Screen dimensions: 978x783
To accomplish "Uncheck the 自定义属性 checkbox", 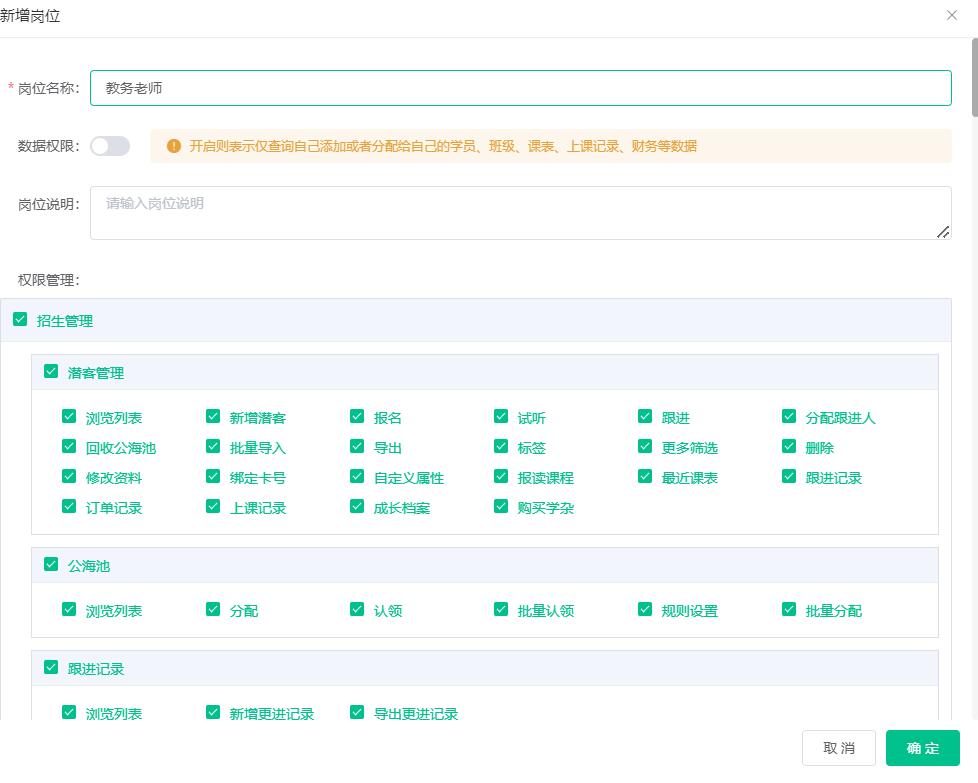I will [x=357, y=477].
